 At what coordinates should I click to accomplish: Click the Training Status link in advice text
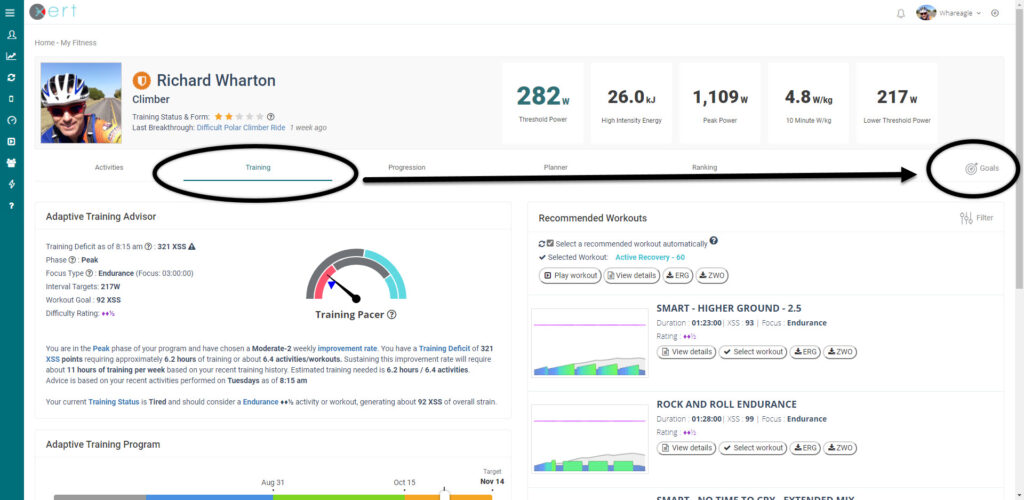tap(114, 402)
